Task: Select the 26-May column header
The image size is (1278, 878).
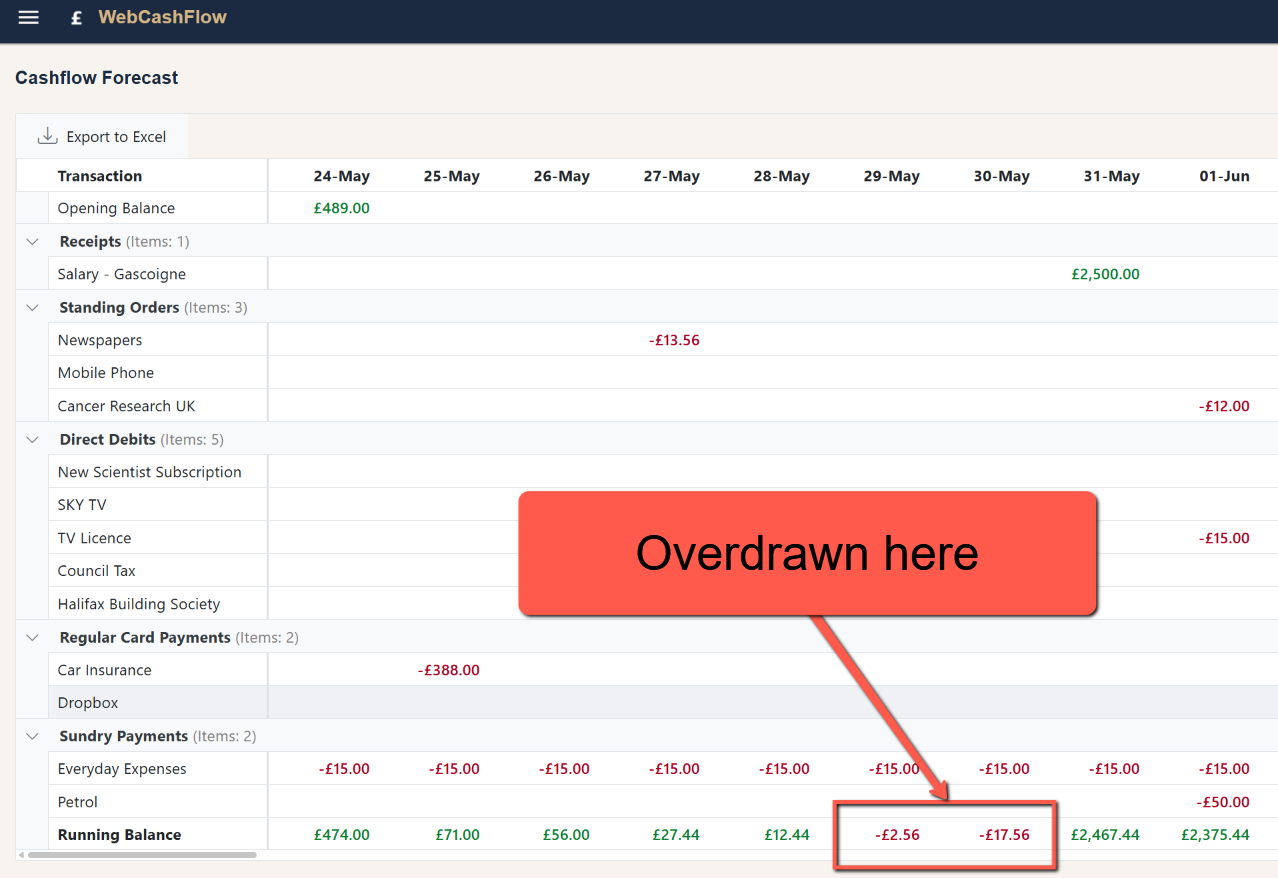Action: point(561,176)
